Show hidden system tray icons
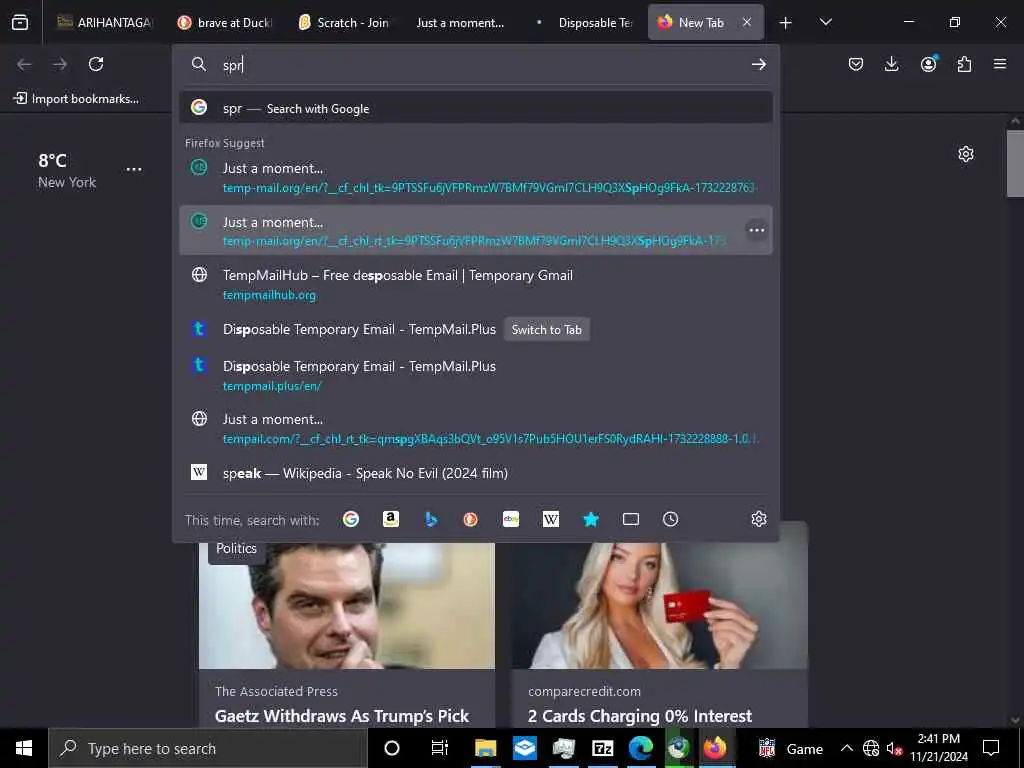Screen dimensions: 1024x768 846,748
